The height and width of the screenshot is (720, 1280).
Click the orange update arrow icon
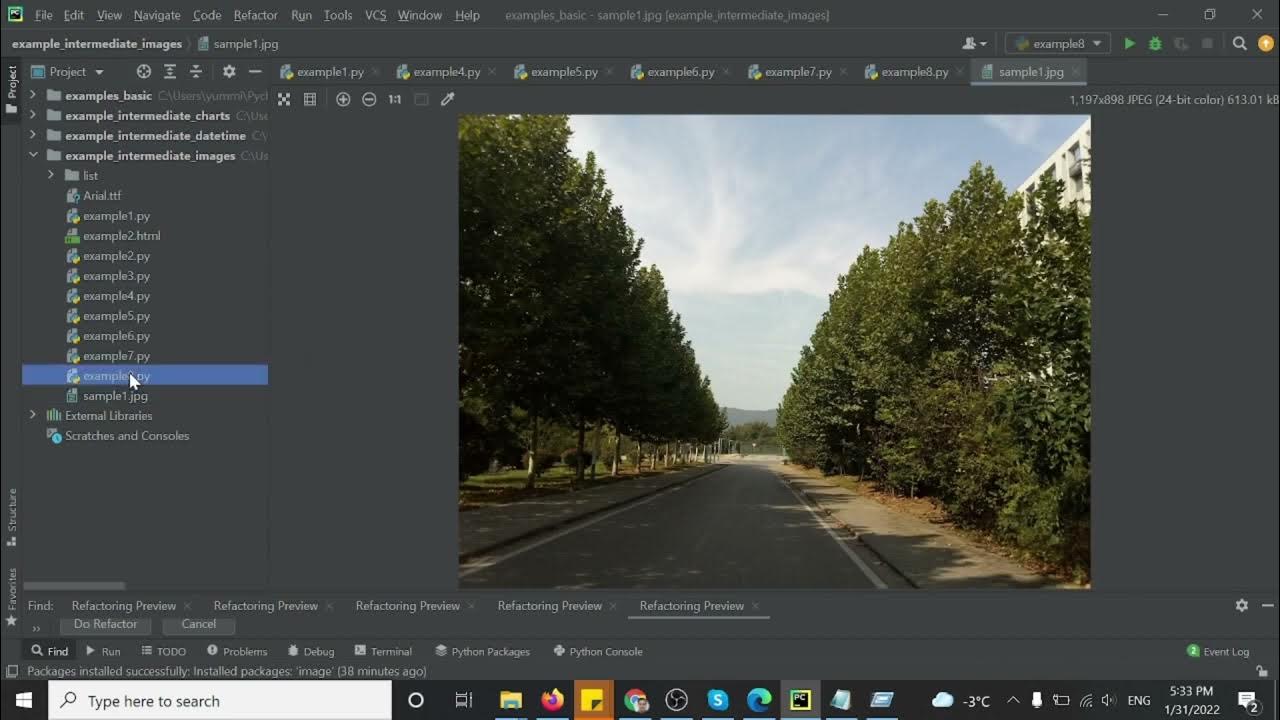[1266, 44]
